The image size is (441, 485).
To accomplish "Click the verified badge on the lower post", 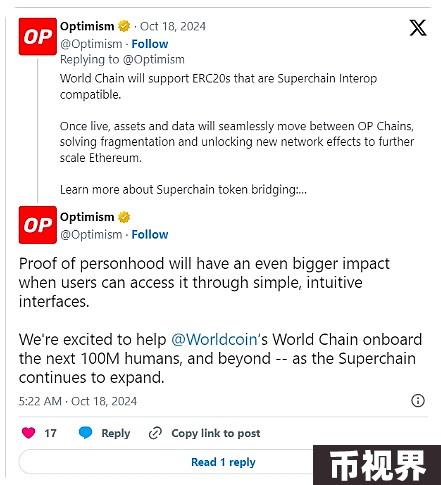I will [x=124, y=217].
